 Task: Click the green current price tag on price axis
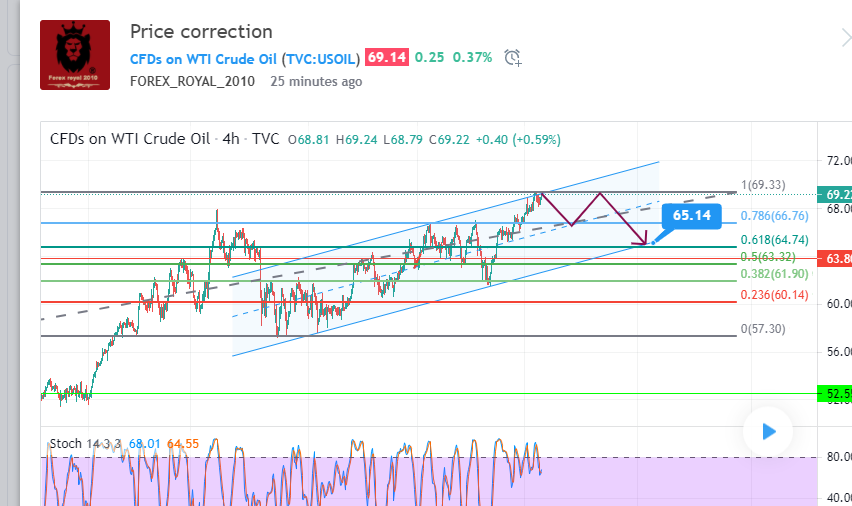pyautogui.click(x=834, y=193)
